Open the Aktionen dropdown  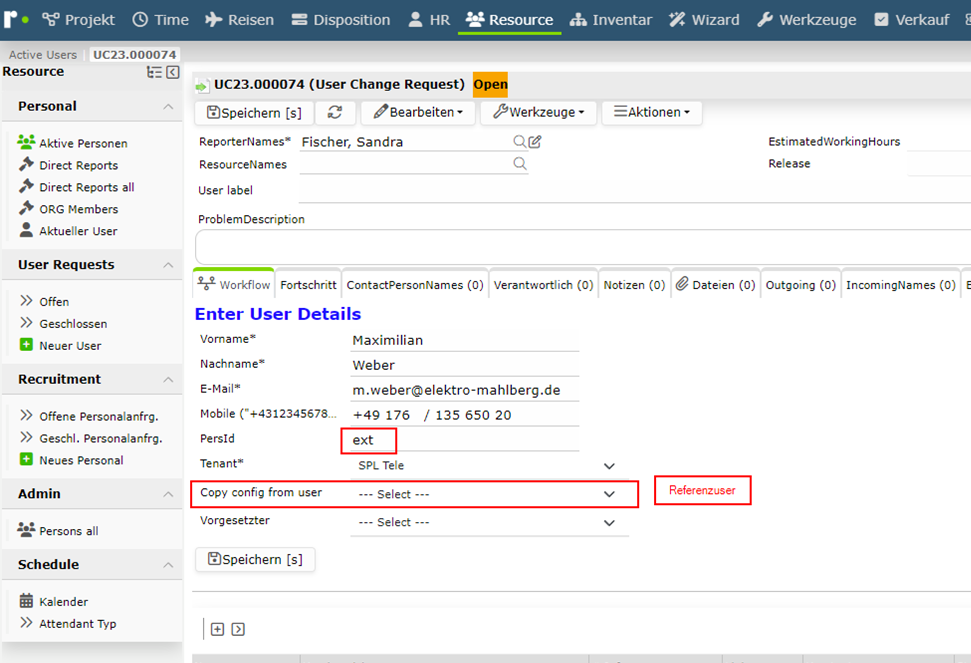pos(651,113)
